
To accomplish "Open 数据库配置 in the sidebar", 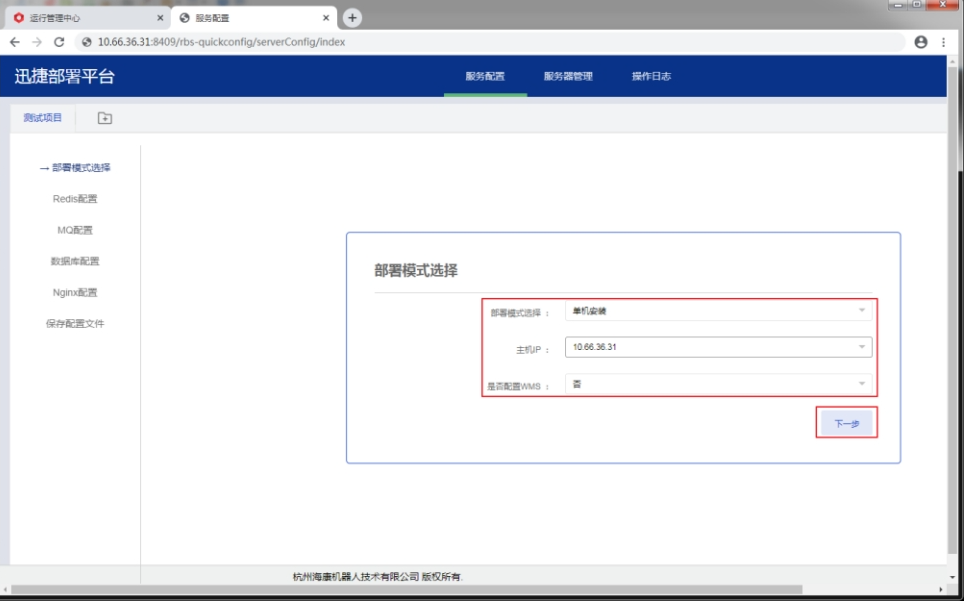I will pos(75,261).
